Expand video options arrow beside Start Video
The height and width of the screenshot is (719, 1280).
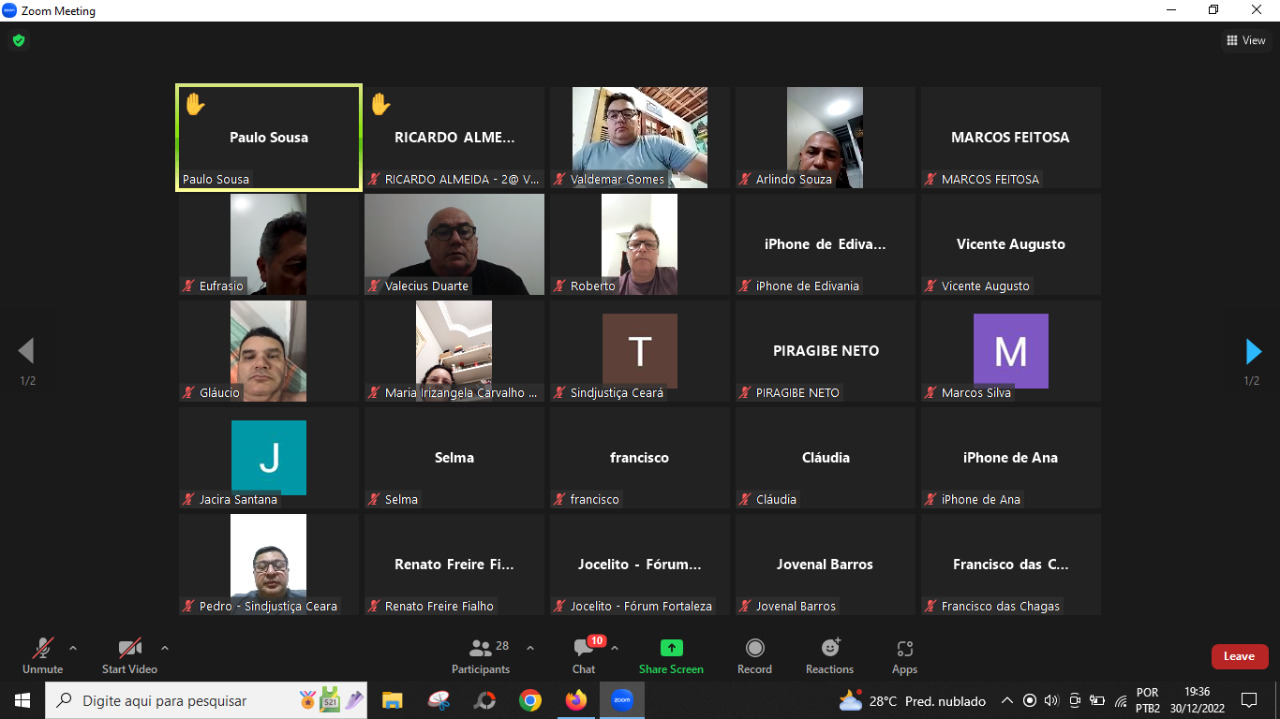pyautogui.click(x=165, y=648)
